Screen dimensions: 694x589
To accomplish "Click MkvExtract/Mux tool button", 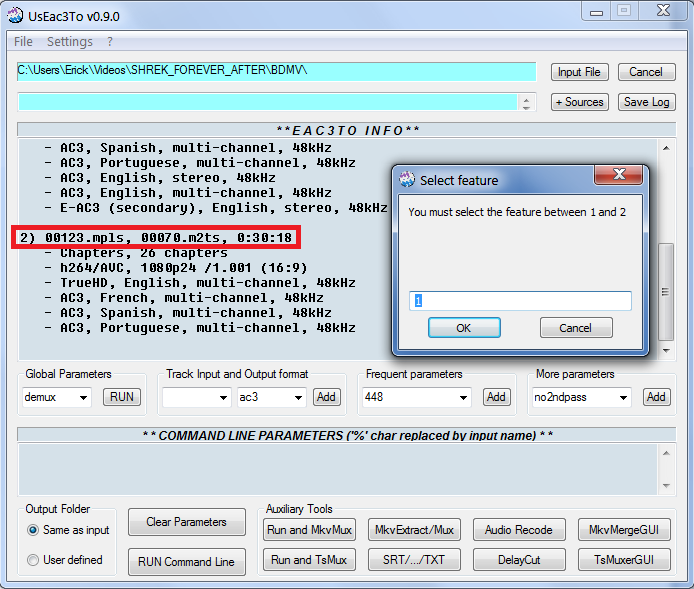I will tap(414, 530).
